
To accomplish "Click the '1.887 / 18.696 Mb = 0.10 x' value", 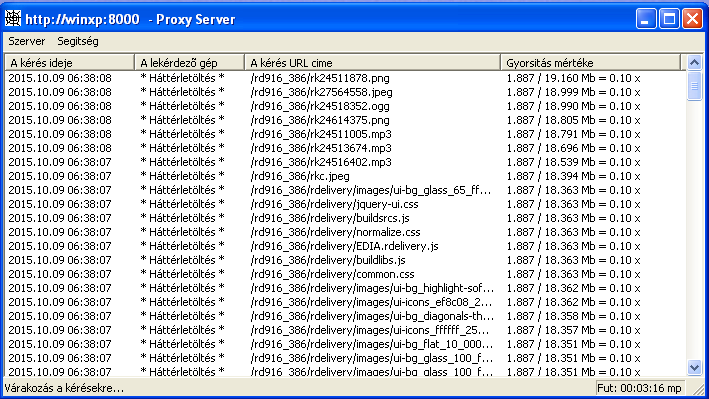I will point(573,148).
